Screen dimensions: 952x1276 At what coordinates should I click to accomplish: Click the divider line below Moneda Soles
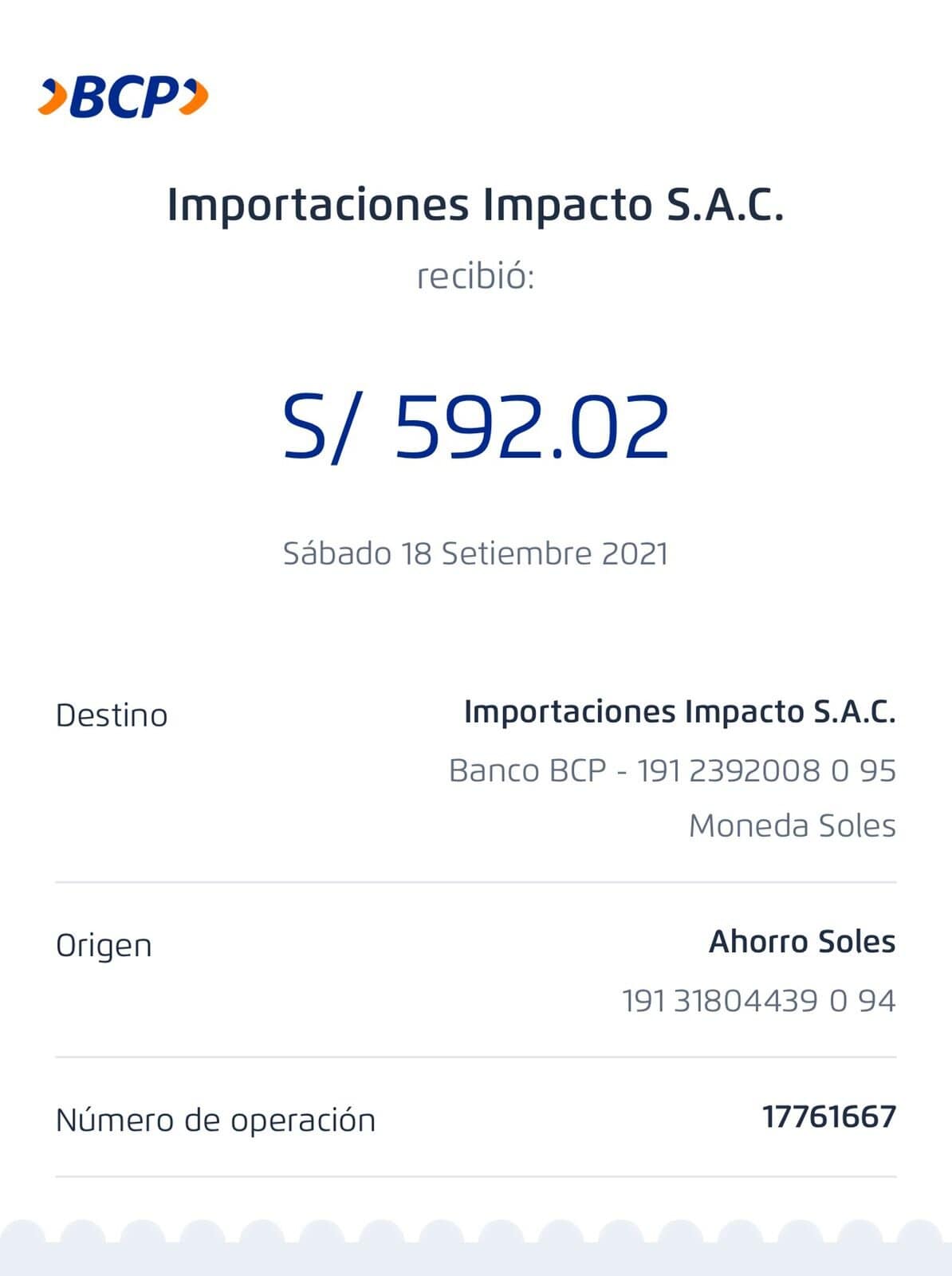coord(475,882)
